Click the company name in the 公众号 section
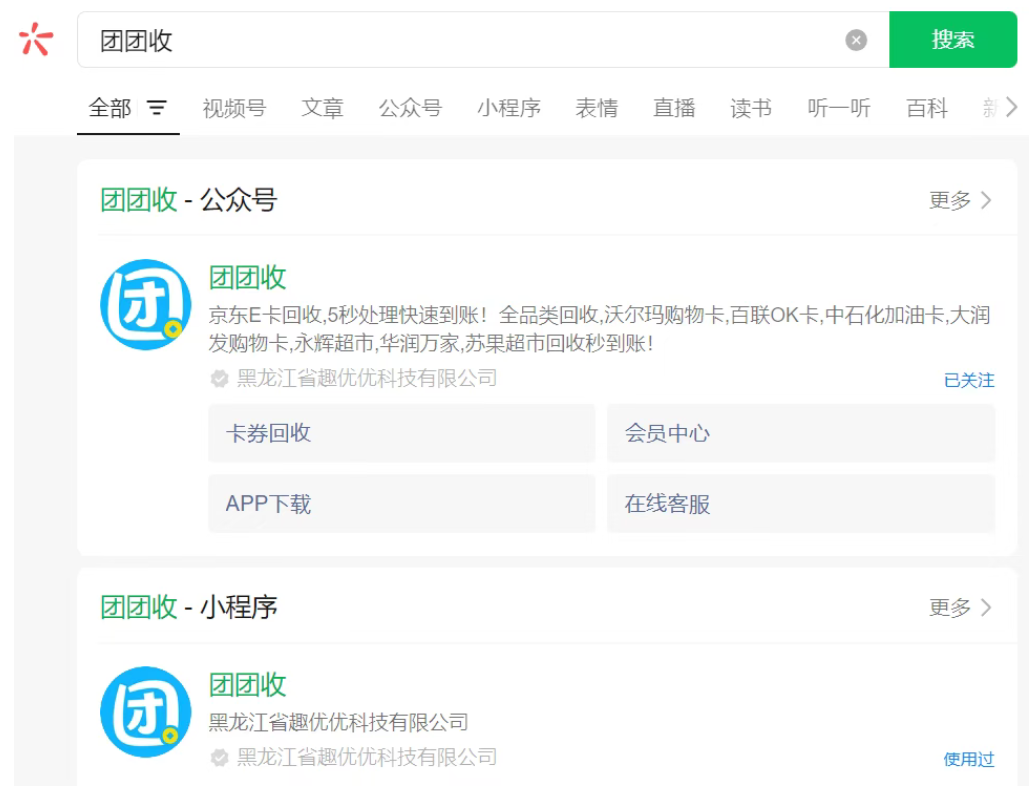The height and width of the screenshot is (807, 1036). 367,379
